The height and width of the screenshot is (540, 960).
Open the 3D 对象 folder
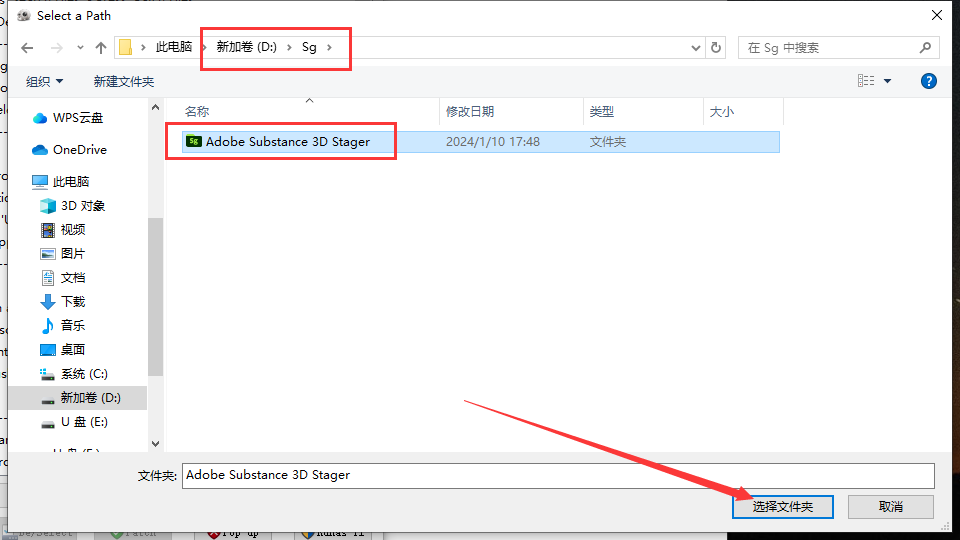[82, 206]
